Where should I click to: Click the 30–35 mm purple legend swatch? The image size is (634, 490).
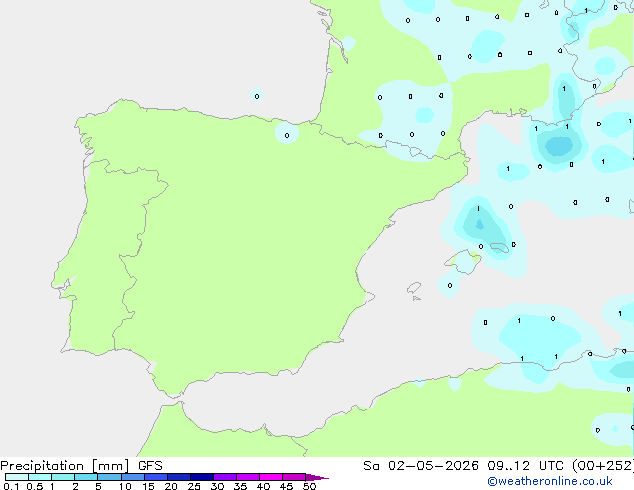coord(225,477)
